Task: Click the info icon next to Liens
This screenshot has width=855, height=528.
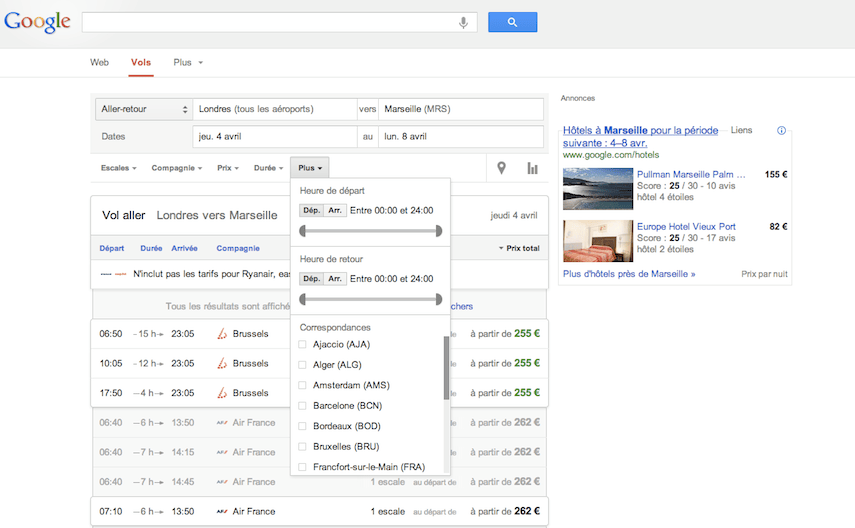Action: pos(781,130)
